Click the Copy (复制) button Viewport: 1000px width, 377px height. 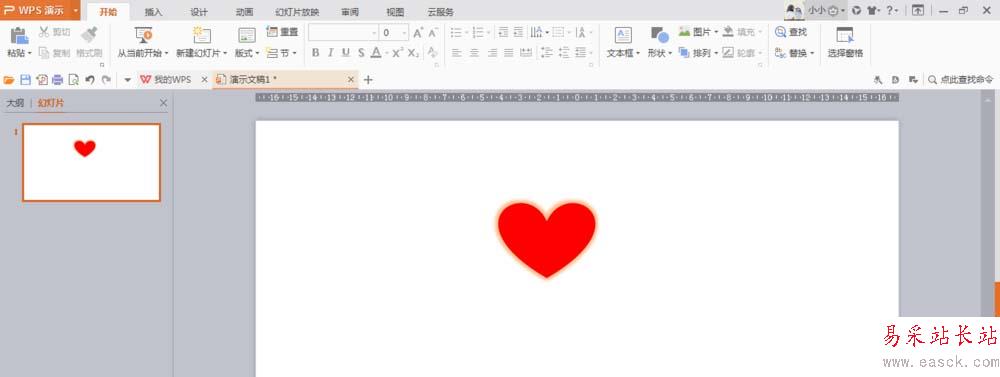tap(55, 53)
